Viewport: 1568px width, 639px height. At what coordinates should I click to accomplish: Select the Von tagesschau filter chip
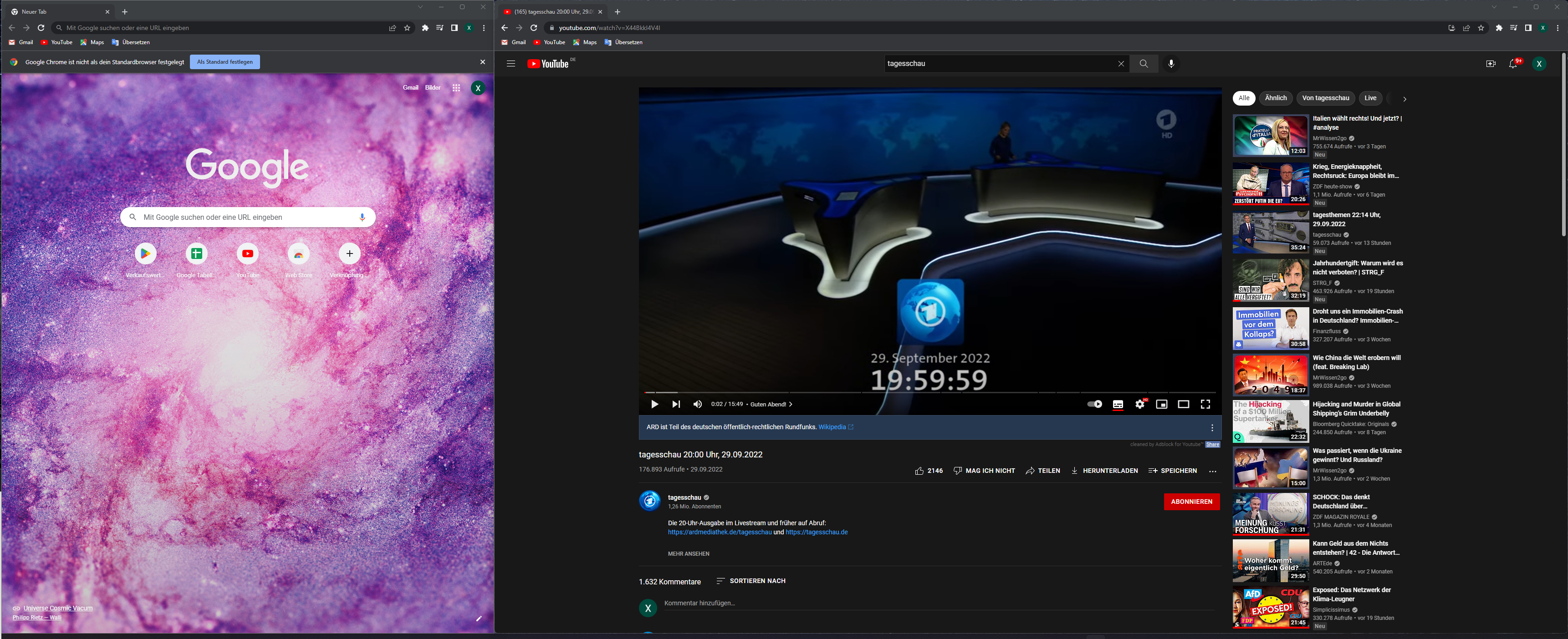1325,98
